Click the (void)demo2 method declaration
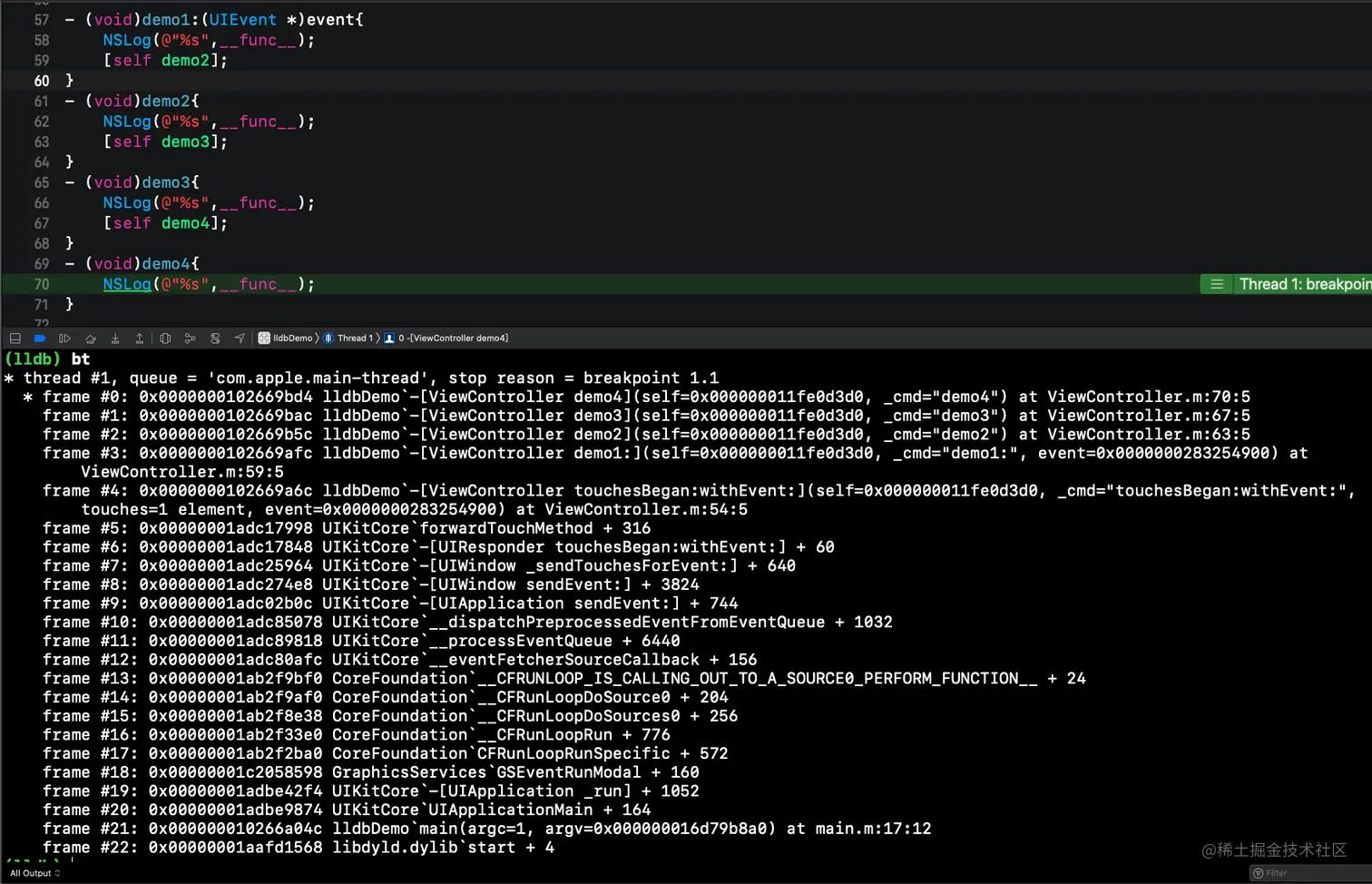Viewport: 1372px width, 884px height. pyautogui.click(x=132, y=101)
